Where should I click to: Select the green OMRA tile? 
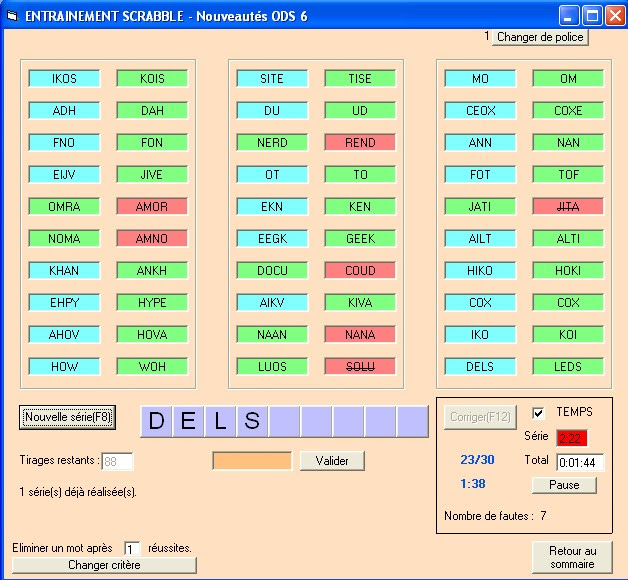point(64,207)
